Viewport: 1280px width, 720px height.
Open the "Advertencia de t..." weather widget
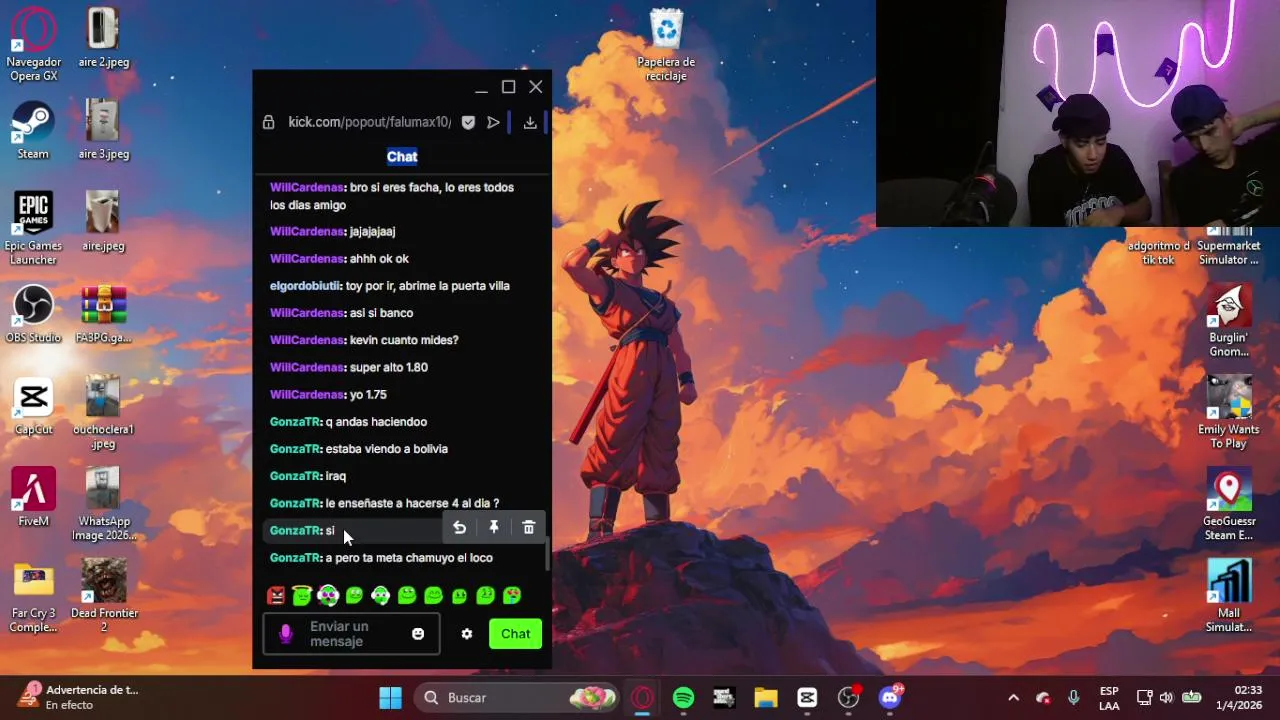tap(78, 698)
